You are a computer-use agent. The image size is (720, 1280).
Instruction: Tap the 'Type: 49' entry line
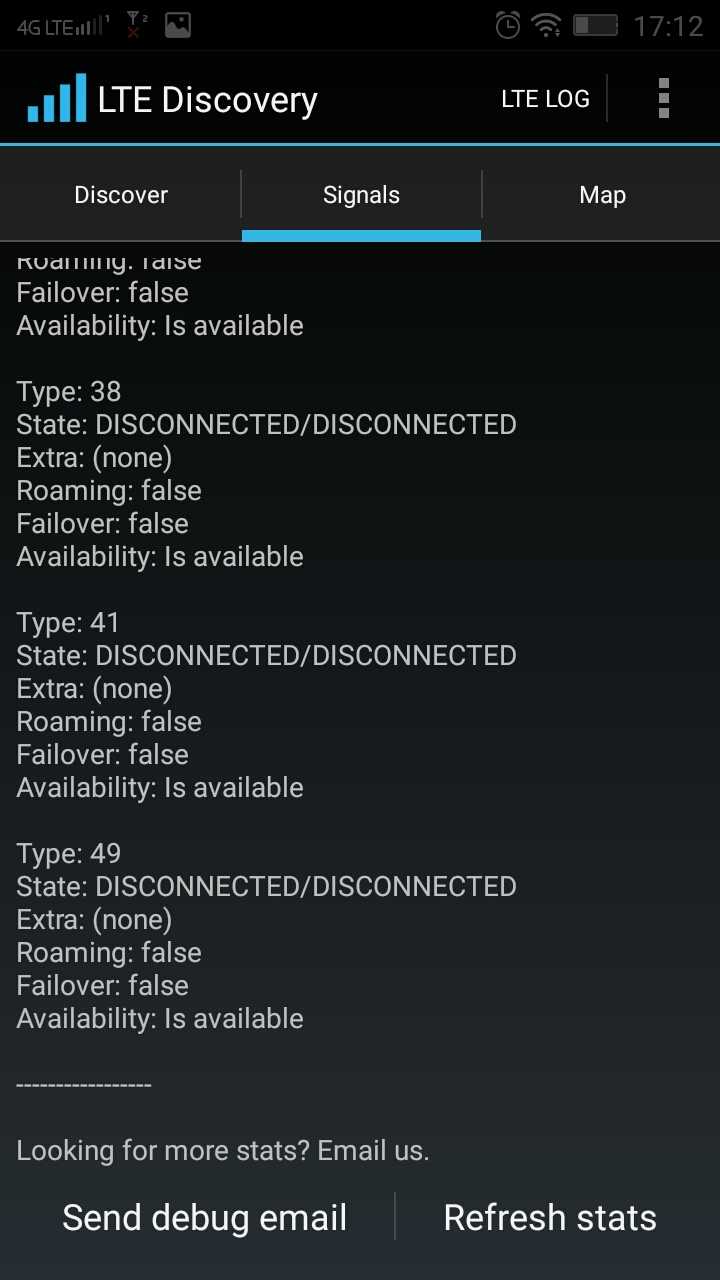(x=69, y=853)
